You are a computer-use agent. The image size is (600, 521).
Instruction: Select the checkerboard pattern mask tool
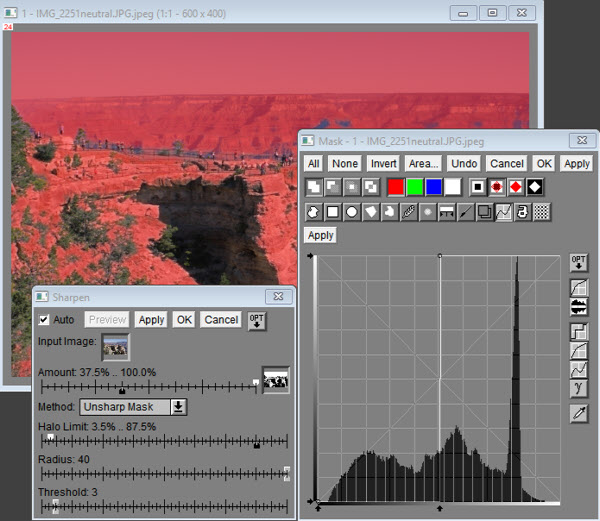click(541, 211)
